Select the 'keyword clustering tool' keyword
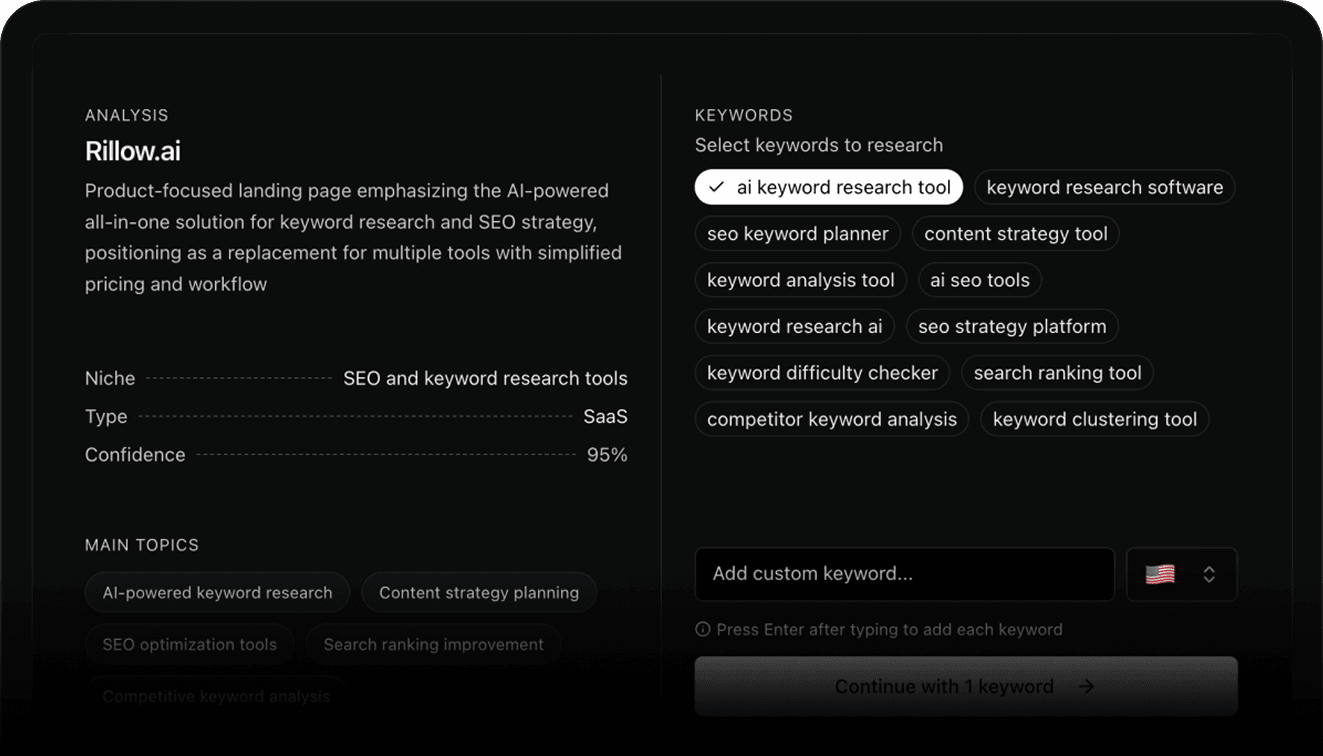1323x756 pixels. (x=1094, y=419)
